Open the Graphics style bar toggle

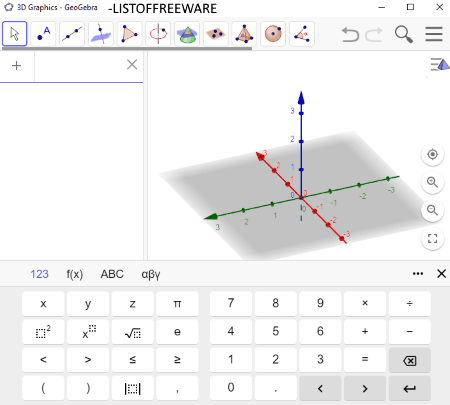(440, 64)
